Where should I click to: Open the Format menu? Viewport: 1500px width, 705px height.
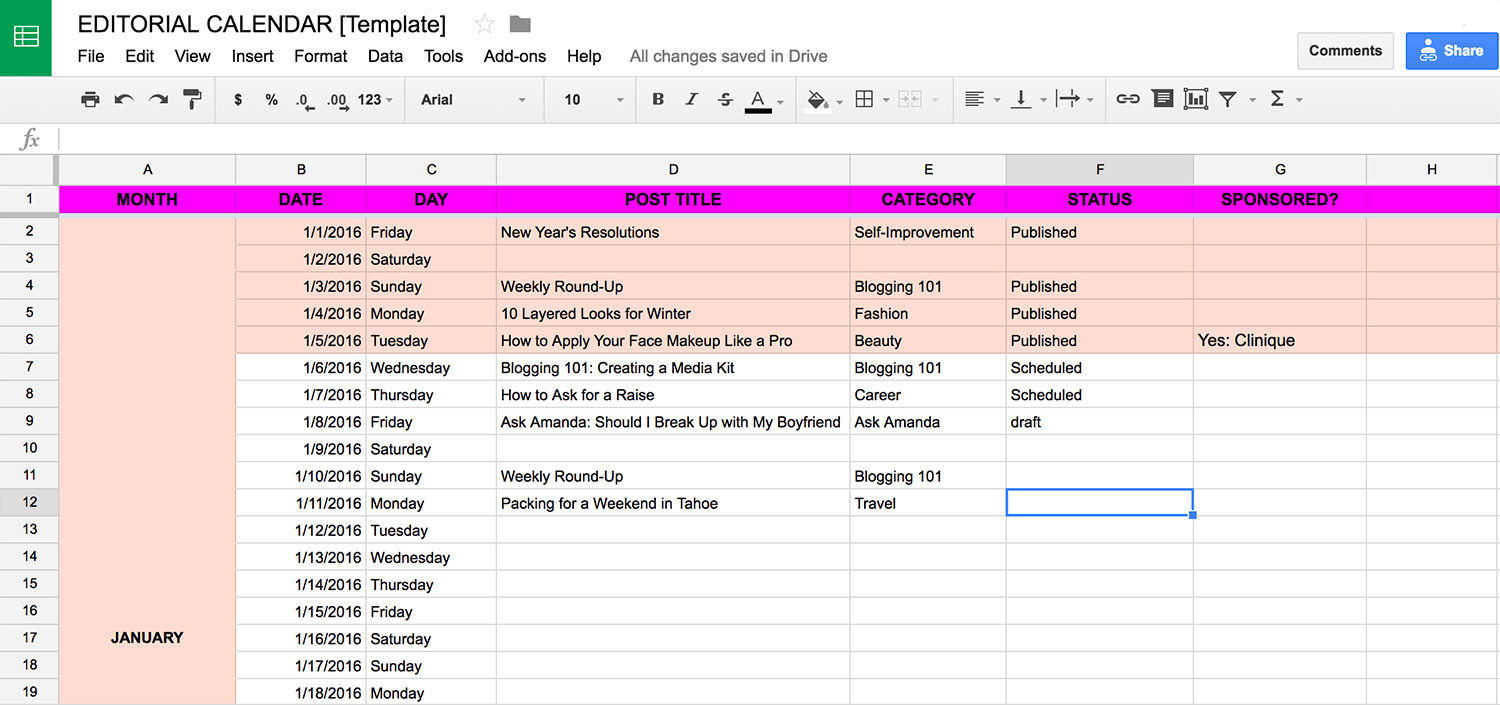click(320, 56)
